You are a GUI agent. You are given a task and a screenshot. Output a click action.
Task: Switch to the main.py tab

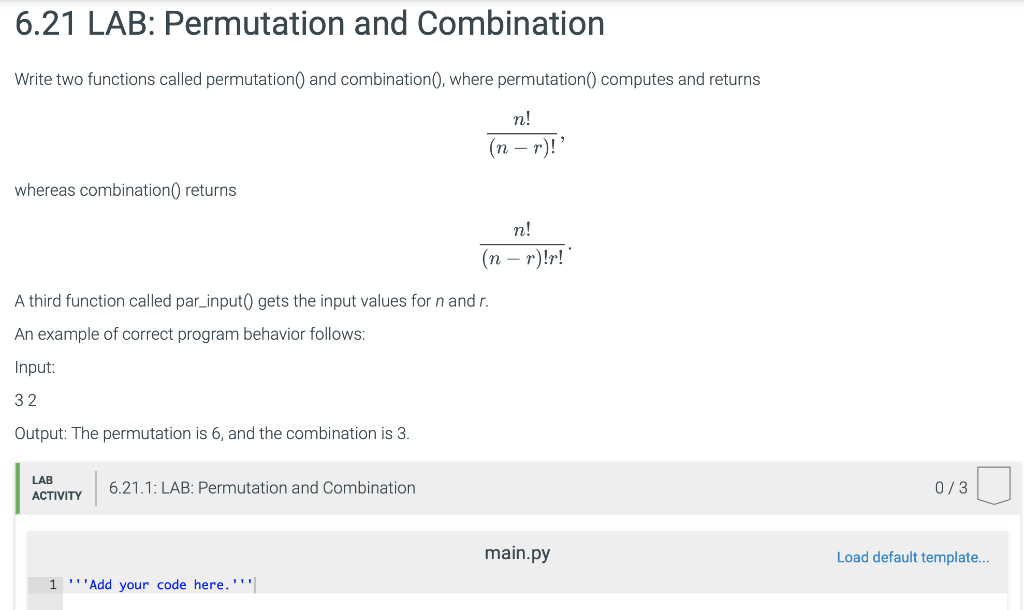pos(517,552)
